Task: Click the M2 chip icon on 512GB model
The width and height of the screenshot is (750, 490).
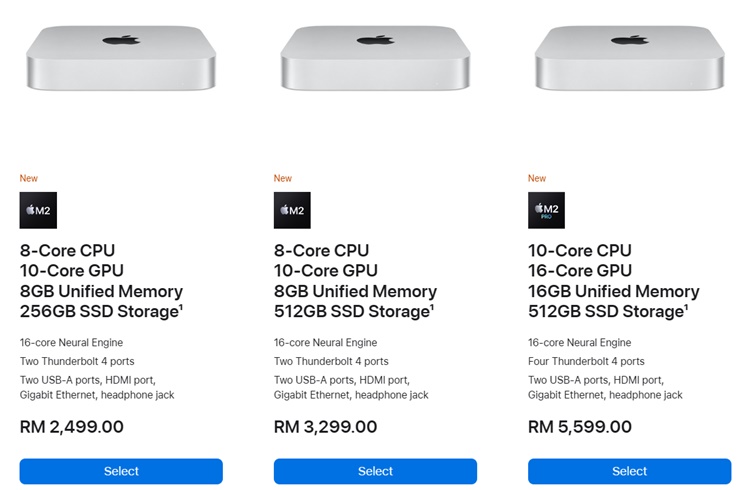Action: click(x=292, y=210)
